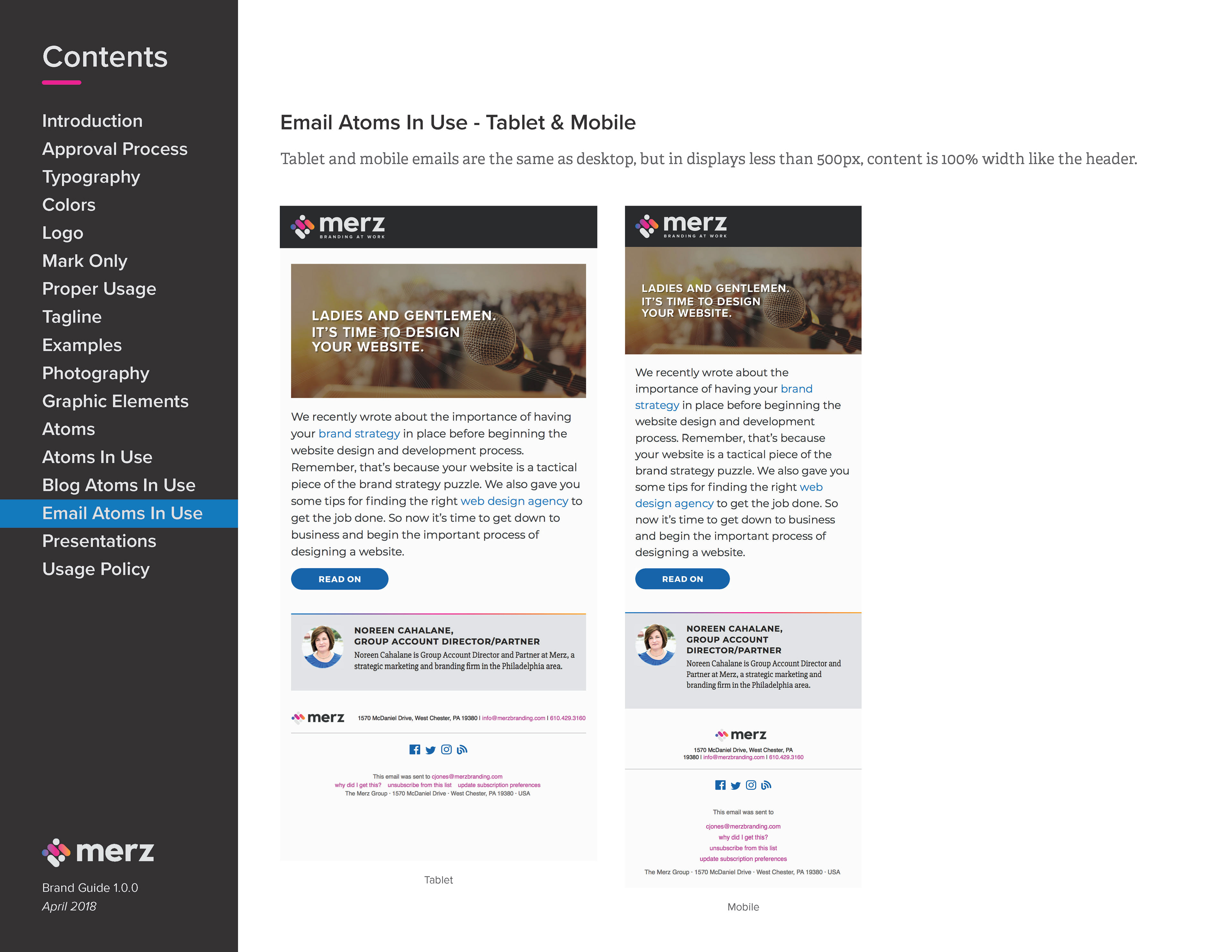Click RSS feed icon in mobile footer

pos(766,785)
